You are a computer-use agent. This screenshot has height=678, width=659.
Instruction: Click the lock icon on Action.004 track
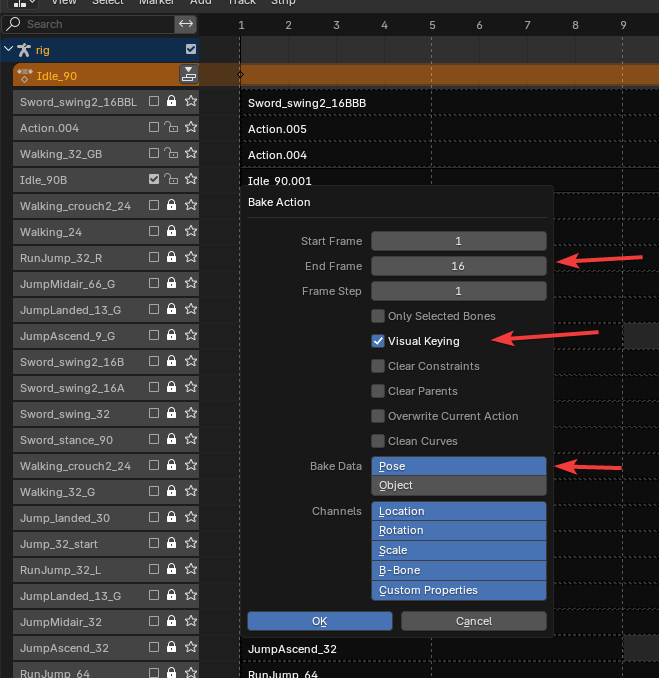point(171,128)
